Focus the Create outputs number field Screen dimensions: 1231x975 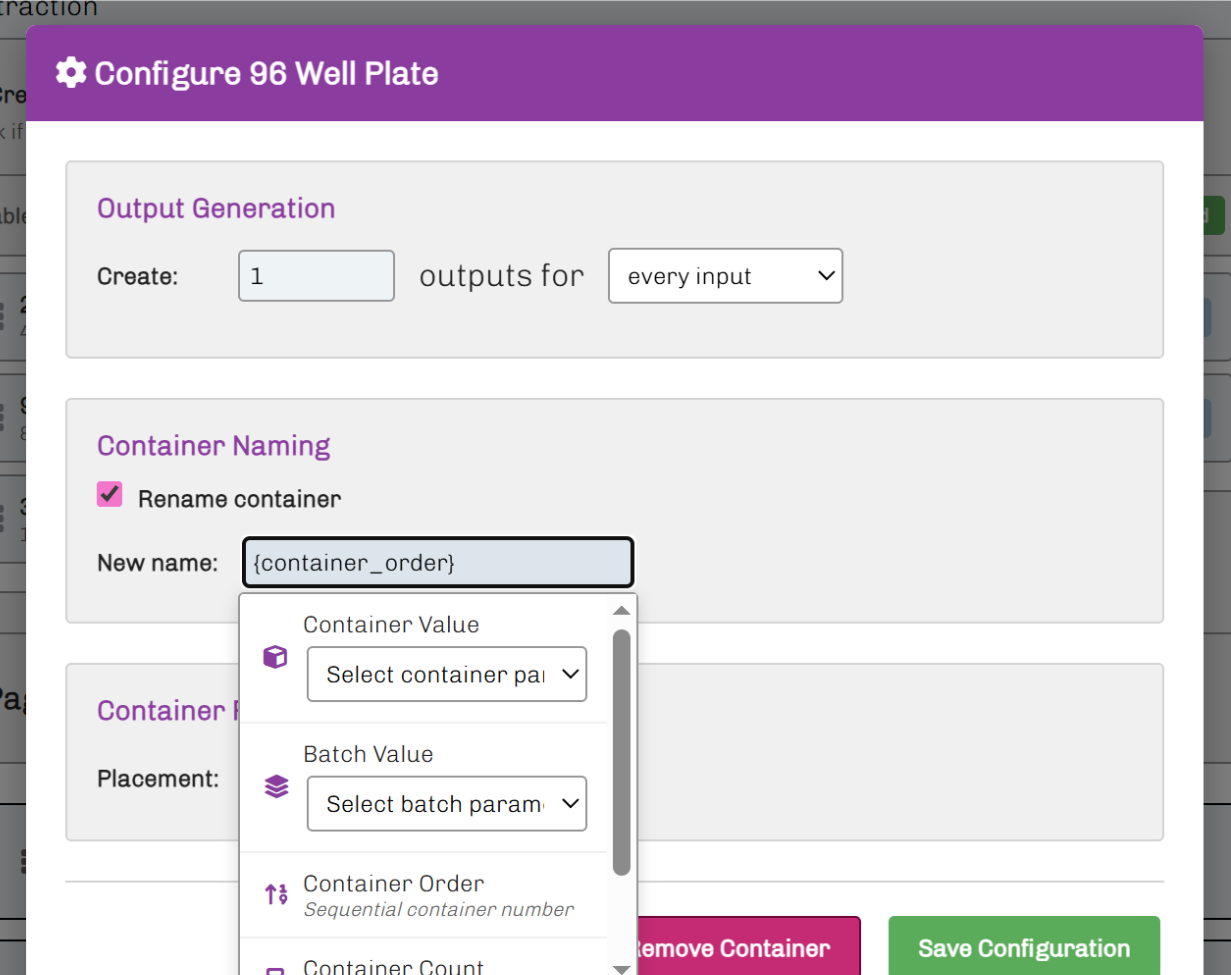click(x=316, y=276)
